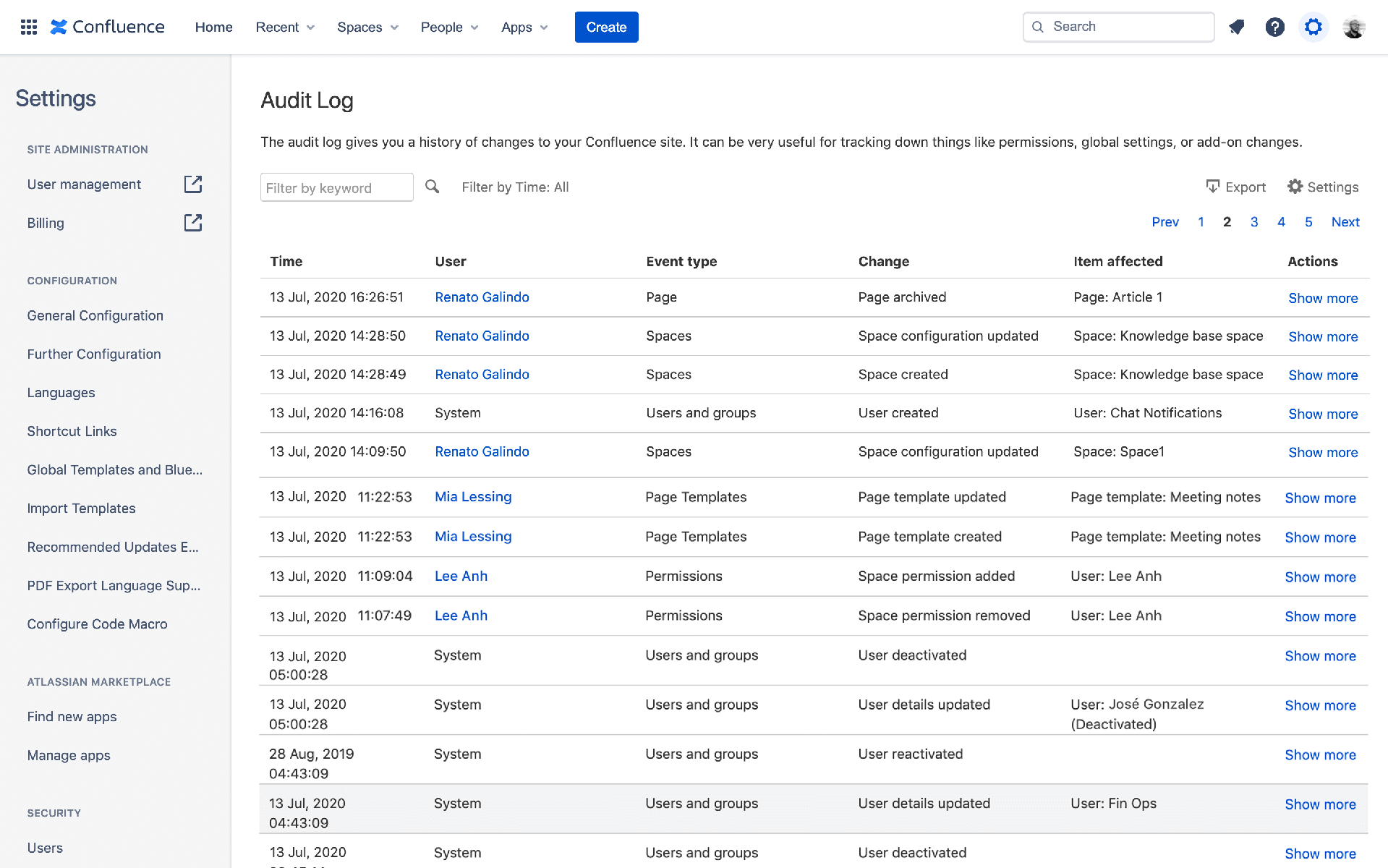Click the notifications flag icon
The width and height of the screenshot is (1388, 868).
pyautogui.click(x=1236, y=27)
